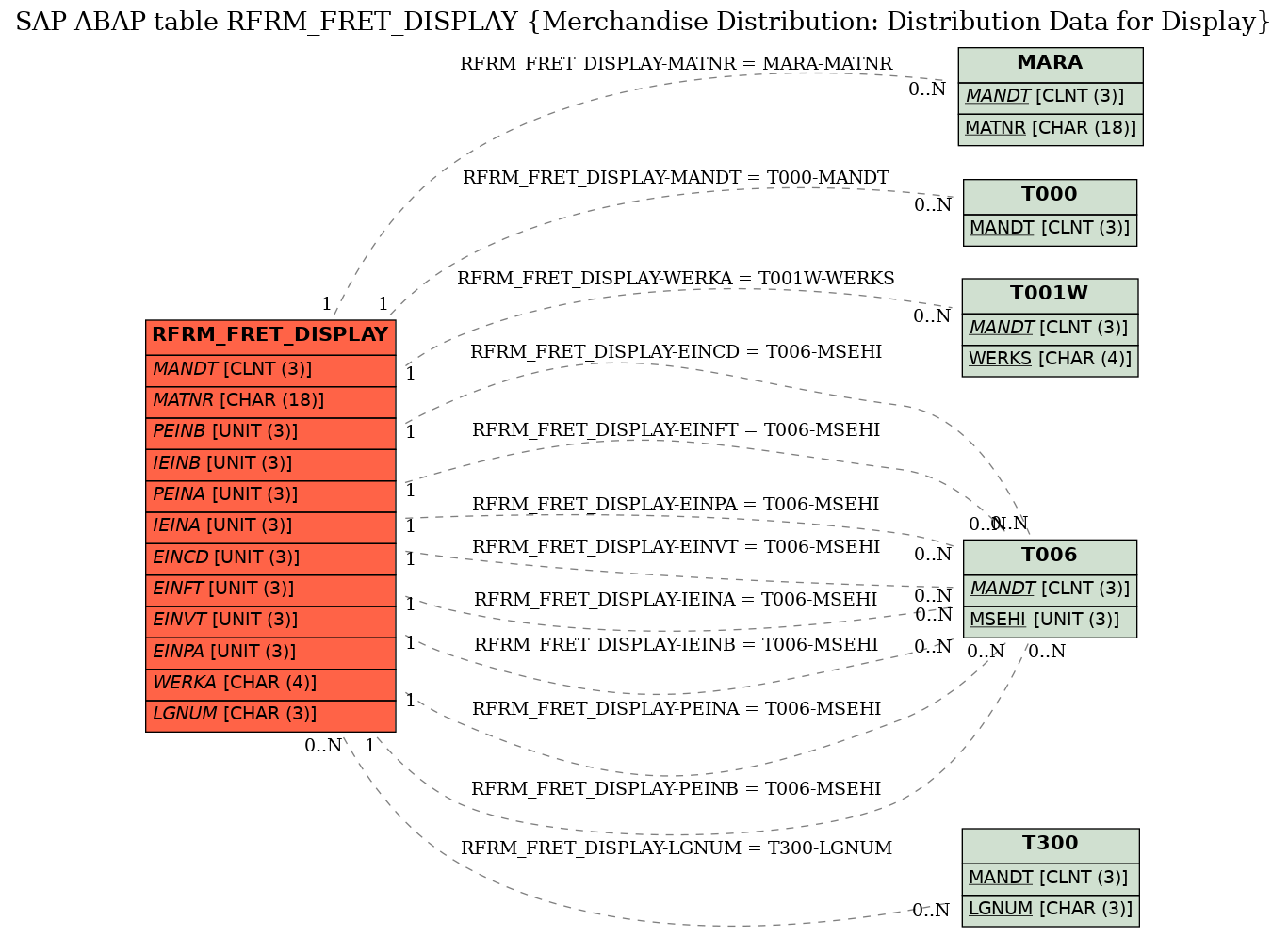This screenshot has width=1288, height=937.
Task: Click the EINPA = T006-MSEHI relation label
Action: pos(676,505)
